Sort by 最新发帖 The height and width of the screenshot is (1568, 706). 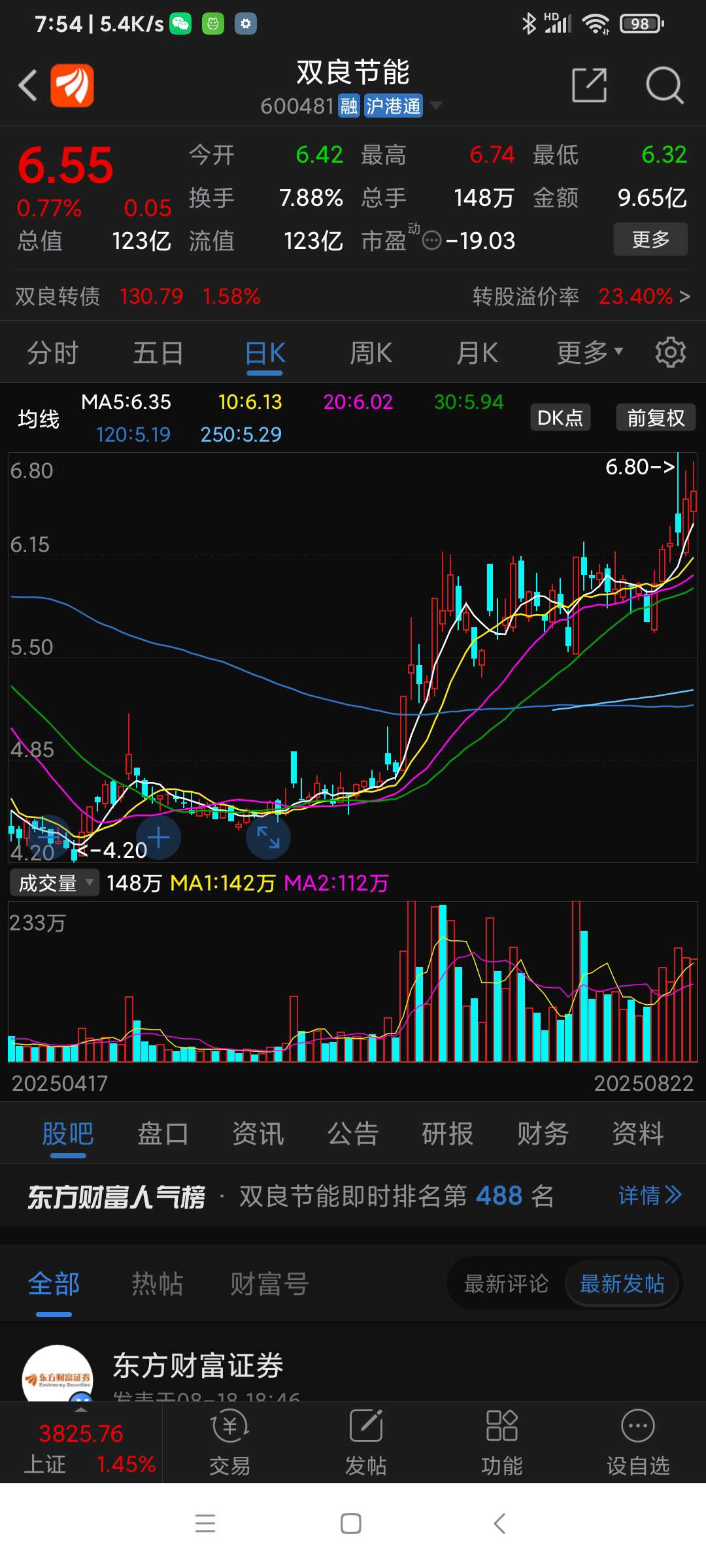pos(622,1284)
